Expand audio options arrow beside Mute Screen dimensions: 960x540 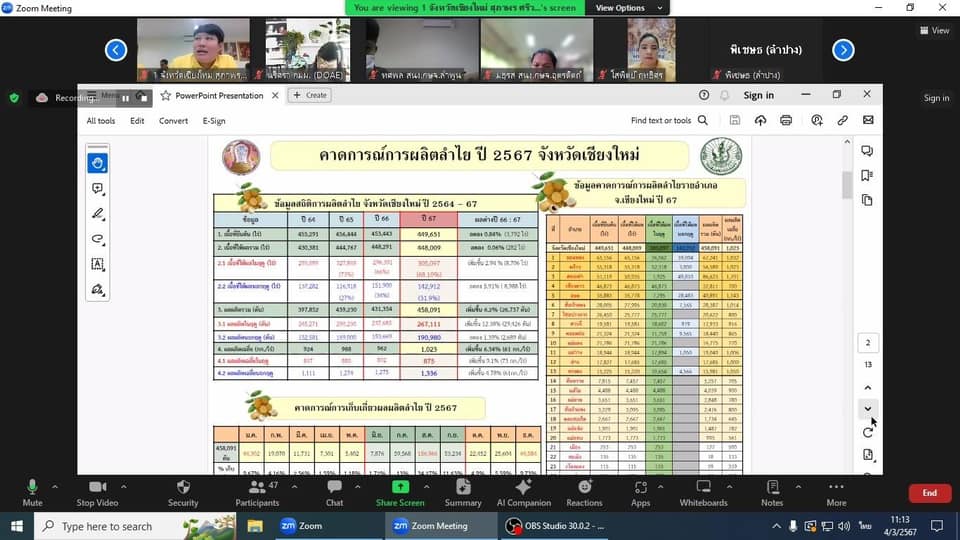point(54,487)
